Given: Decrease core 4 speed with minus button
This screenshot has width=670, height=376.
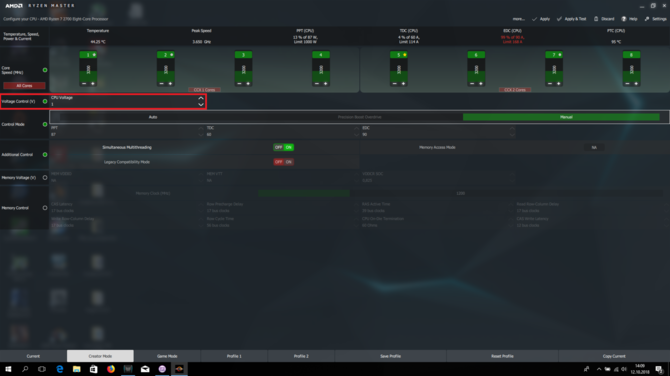Looking at the screenshot, I should pos(317,84).
